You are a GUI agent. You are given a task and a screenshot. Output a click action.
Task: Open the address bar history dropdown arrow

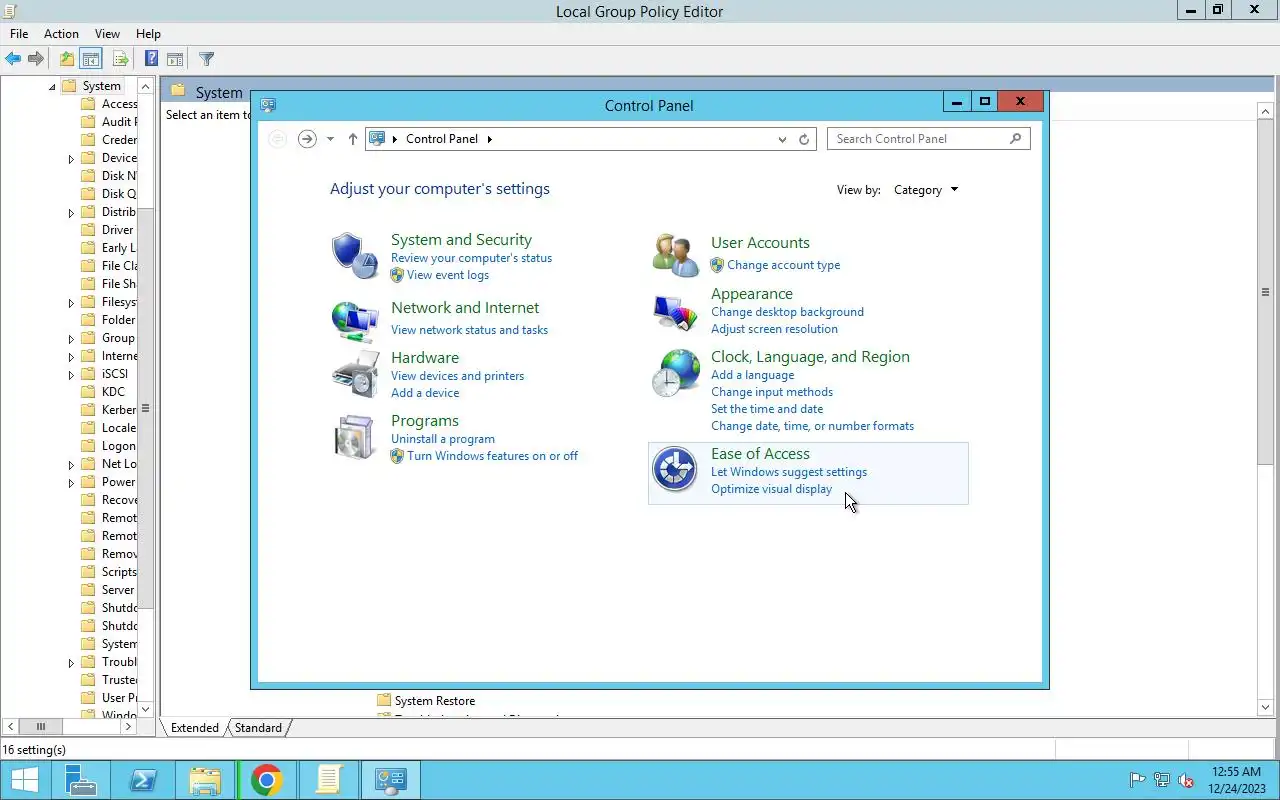click(x=782, y=139)
